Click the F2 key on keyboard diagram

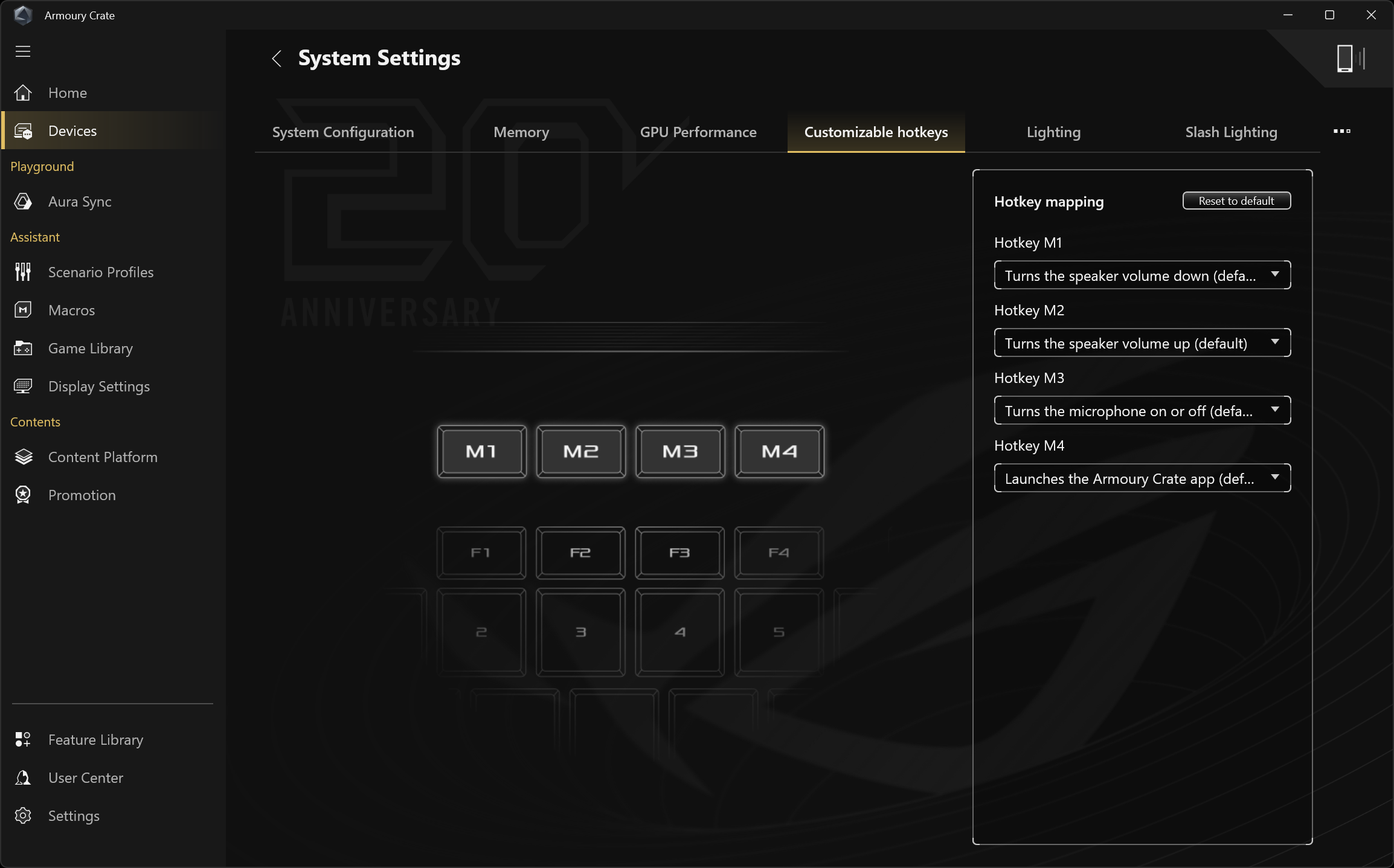pyautogui.click(x=580, y=553)
